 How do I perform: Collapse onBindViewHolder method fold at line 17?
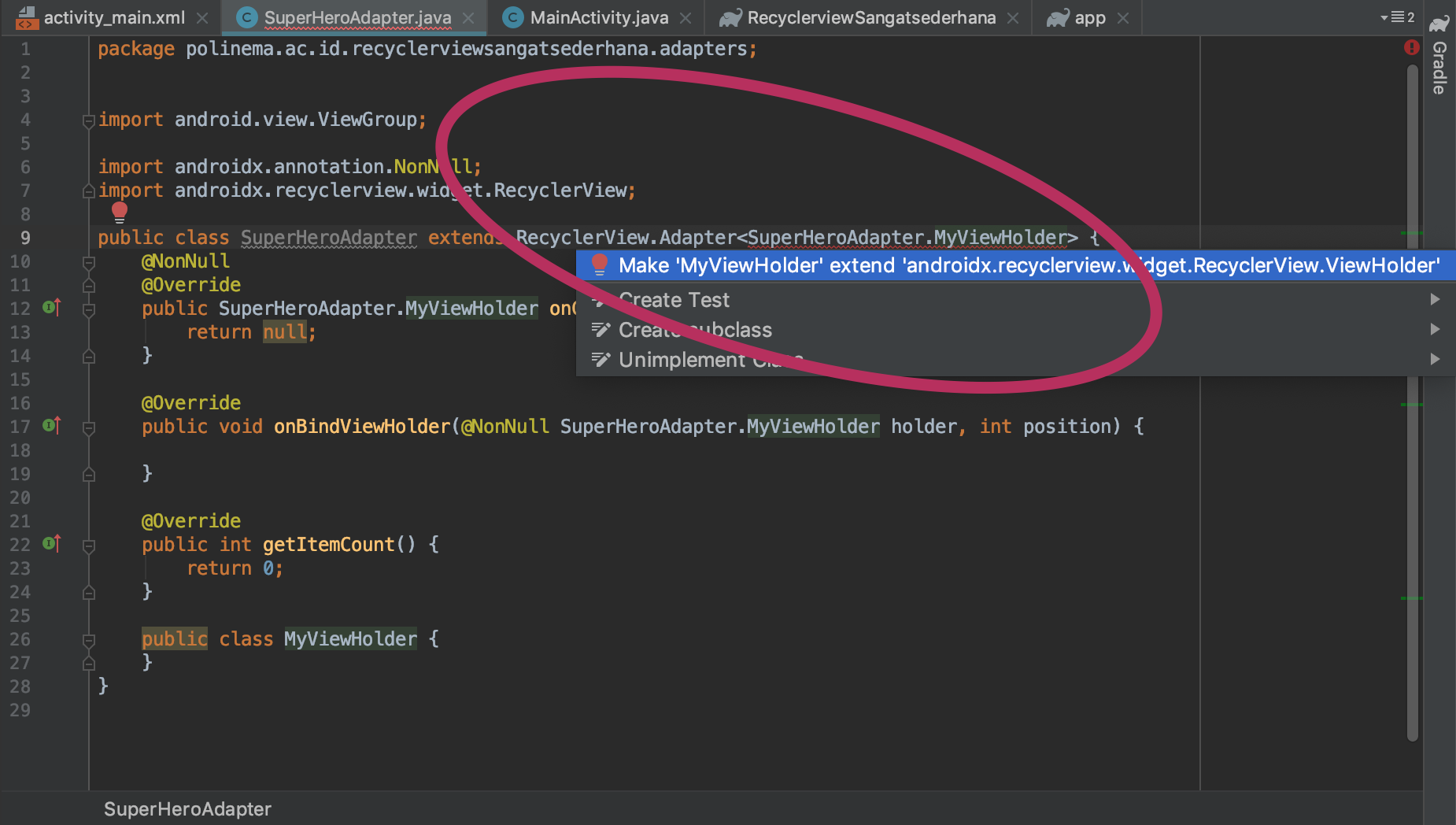[89, 427]
